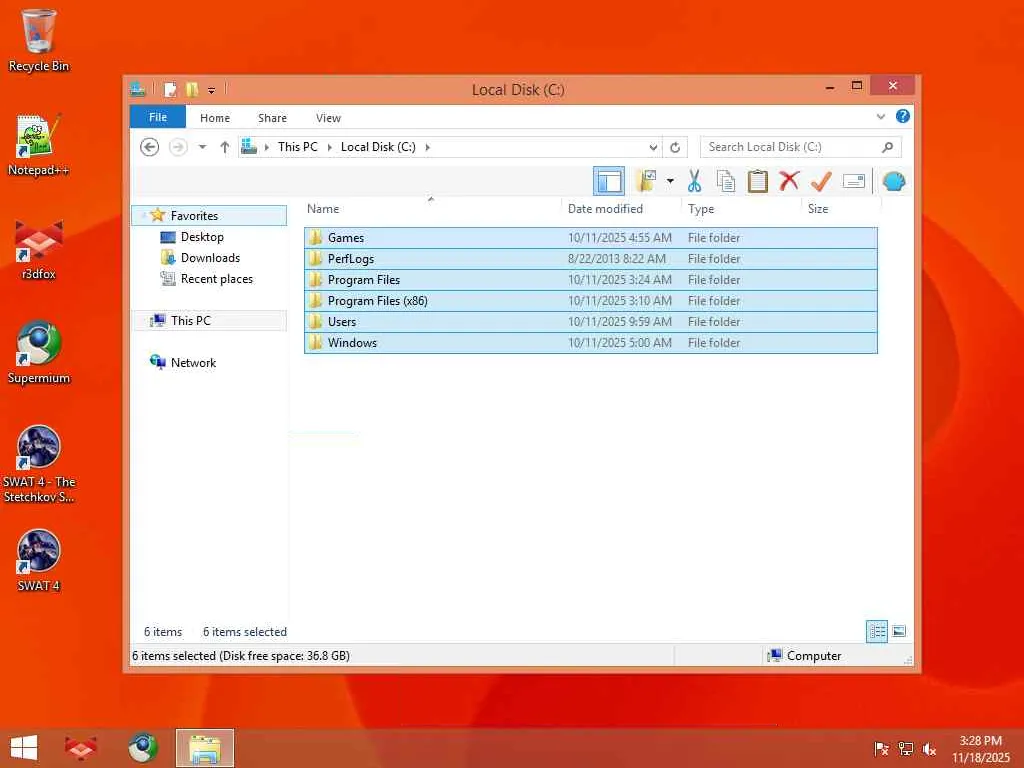The width and height of the screenshot is (1024, 768).
Task: Open Help with the question mark icon
Action: pyautogui.click(x=903, y=116)
